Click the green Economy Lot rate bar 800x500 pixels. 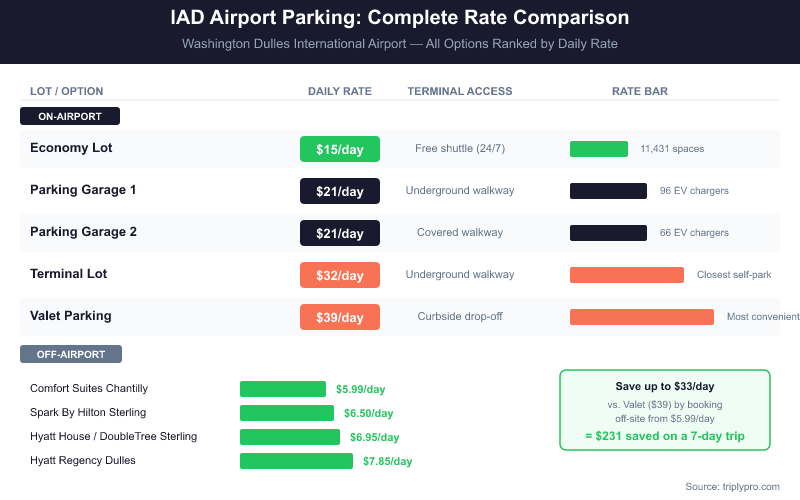click(598, 149)
